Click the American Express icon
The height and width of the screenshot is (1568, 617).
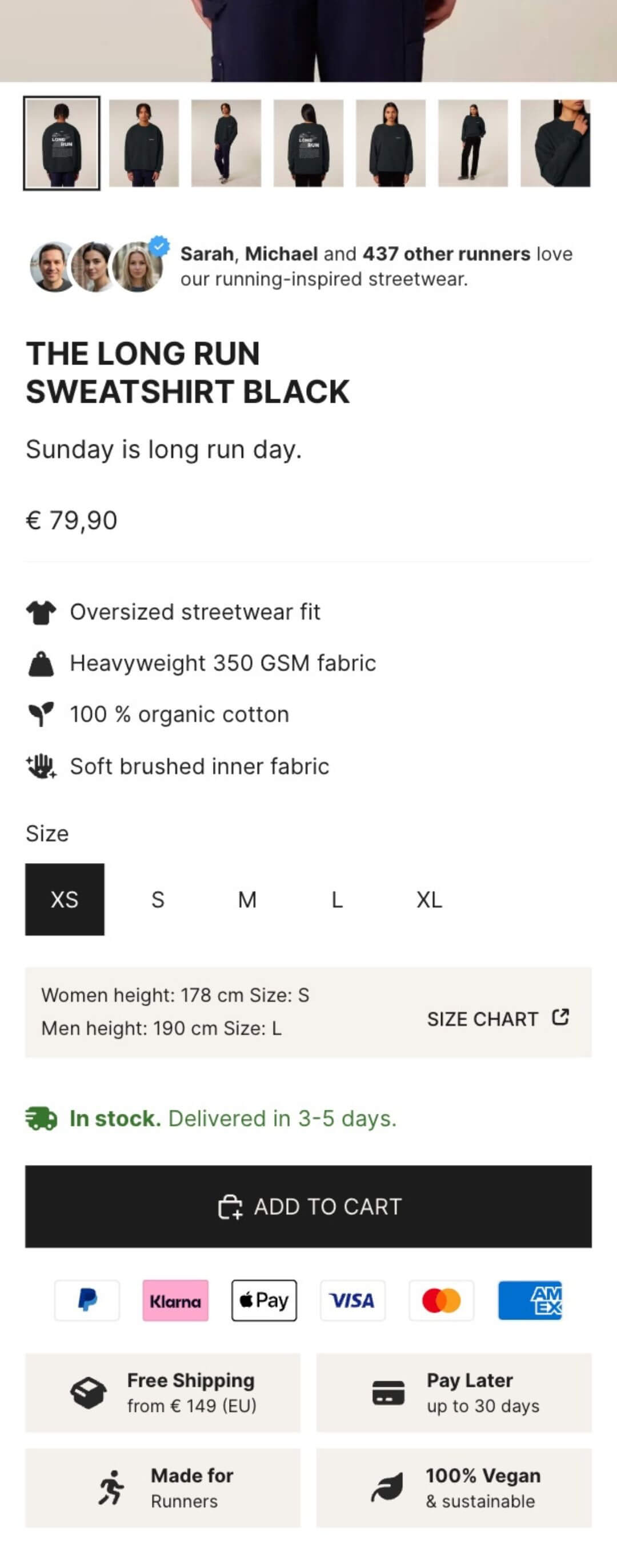(530, 1300)
